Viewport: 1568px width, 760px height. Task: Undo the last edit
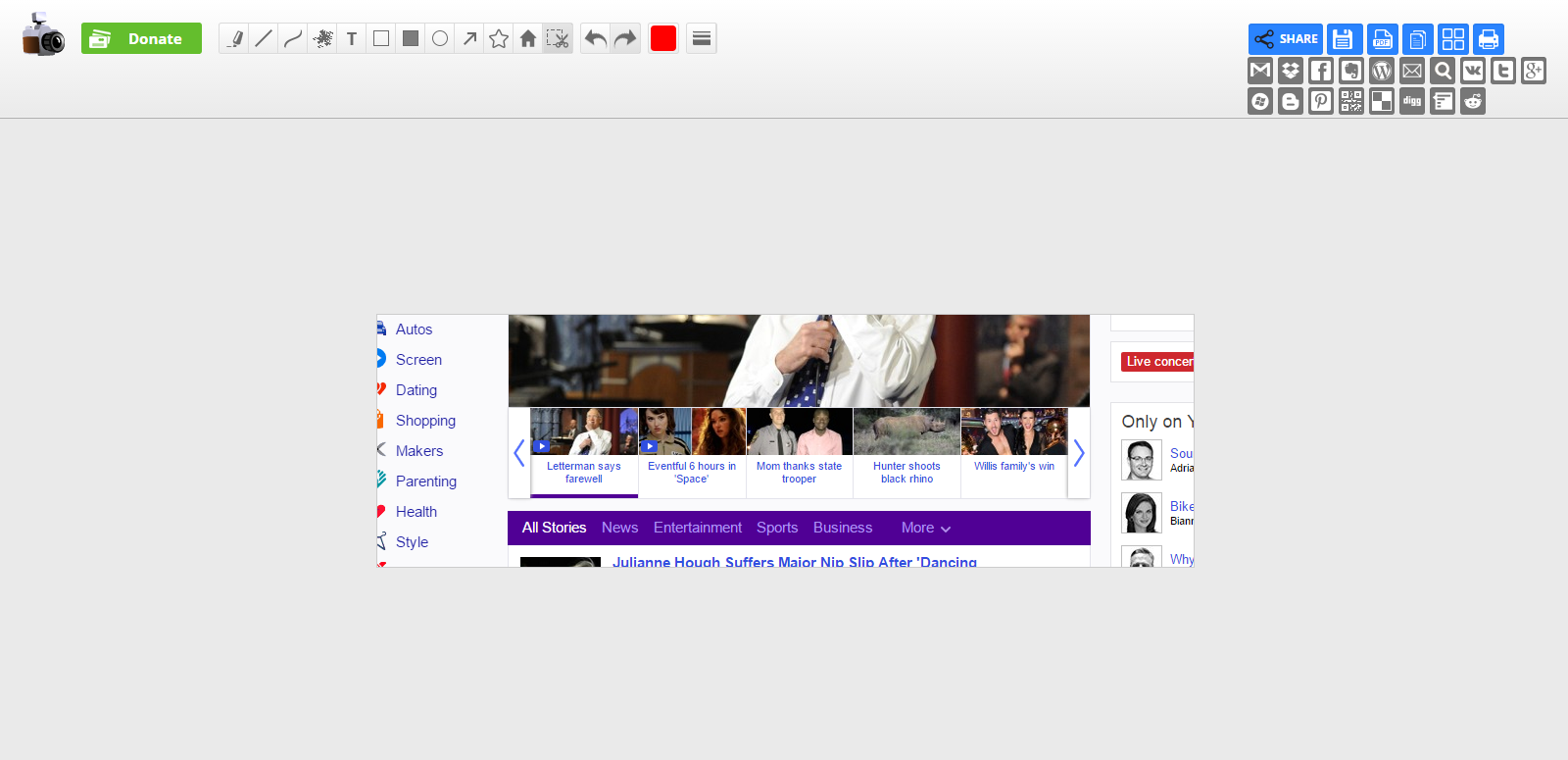coord(596,38)
